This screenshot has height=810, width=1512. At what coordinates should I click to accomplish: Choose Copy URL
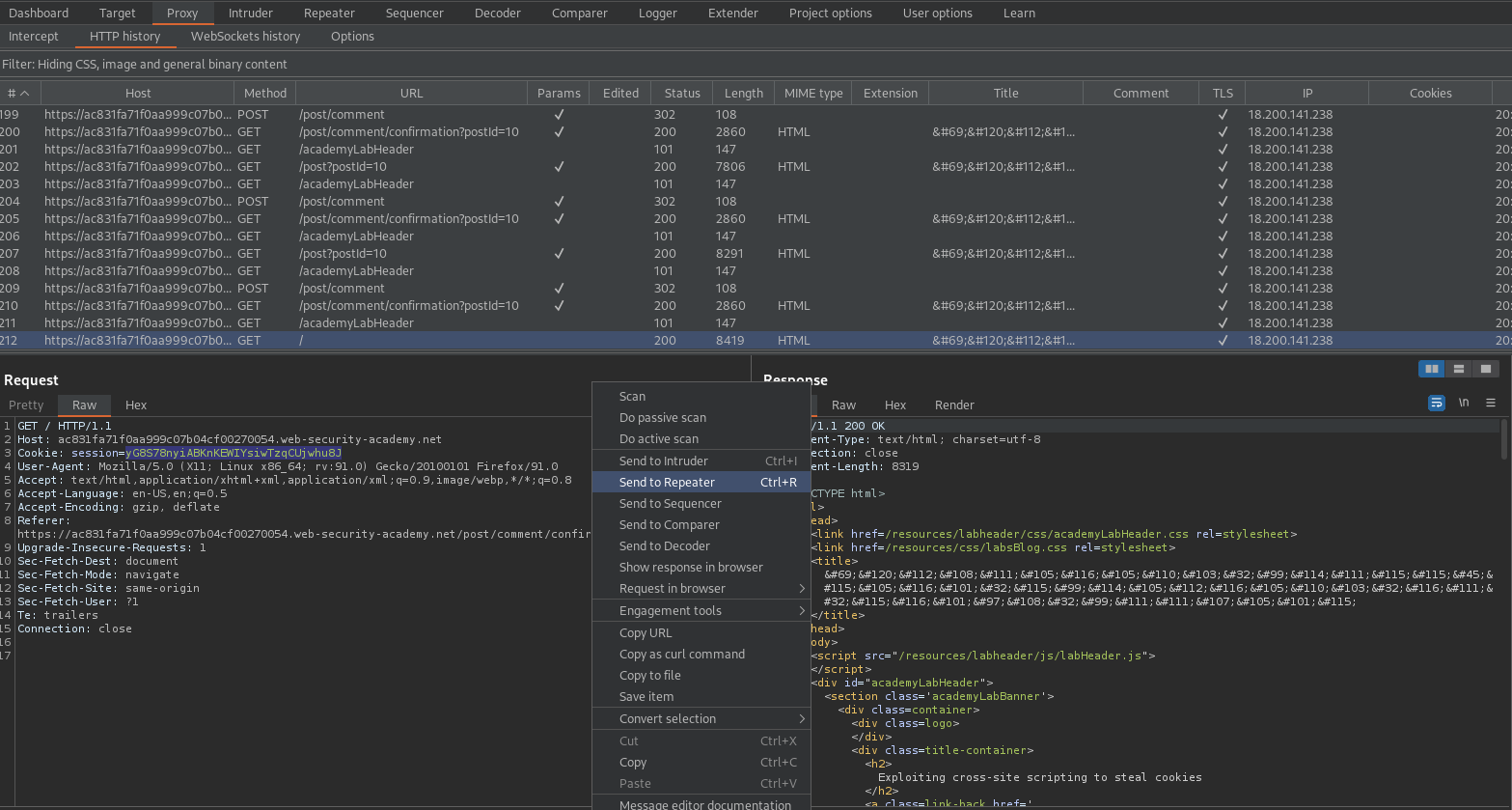pos(701,633)
